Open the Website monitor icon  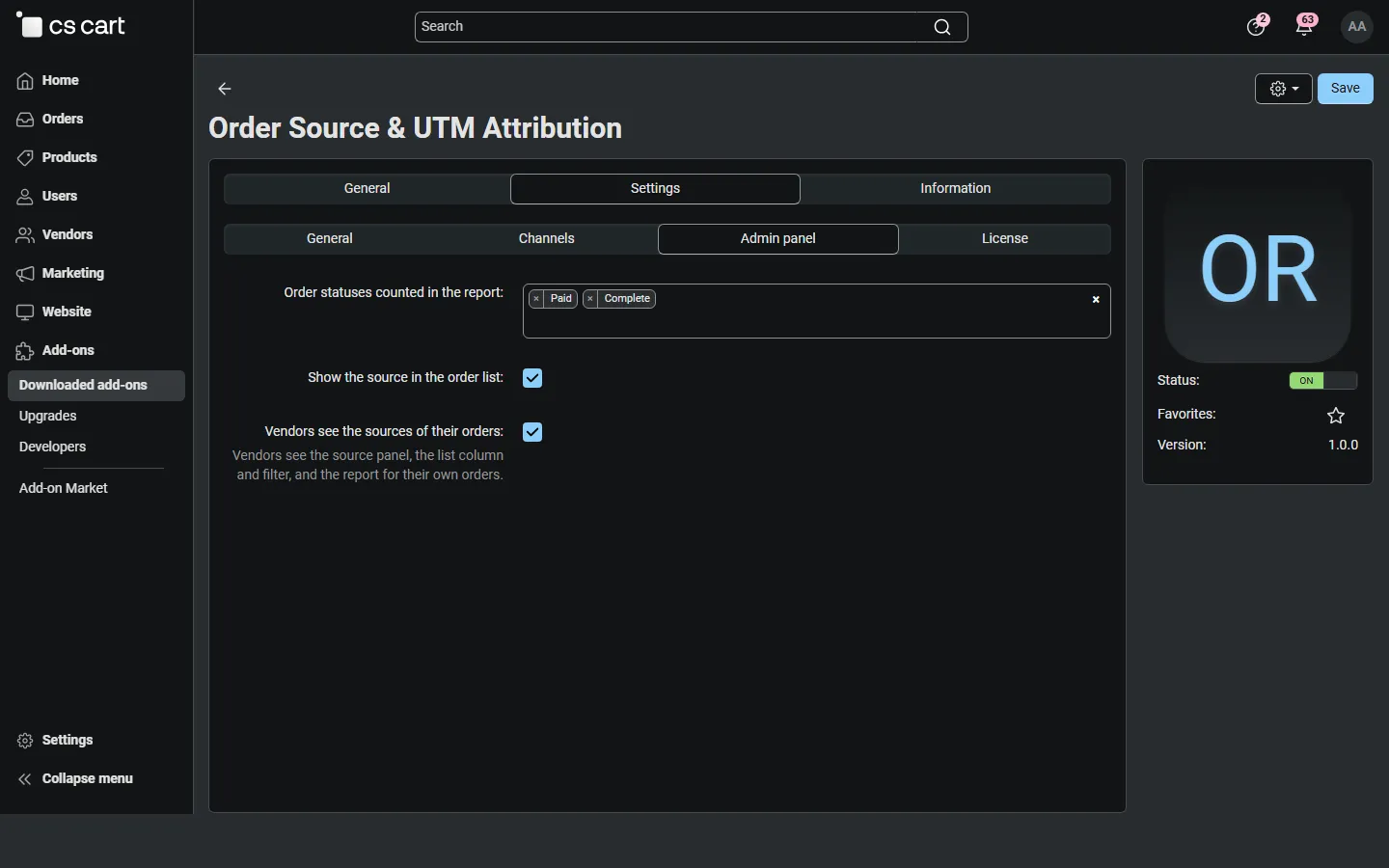pos(25,312)
